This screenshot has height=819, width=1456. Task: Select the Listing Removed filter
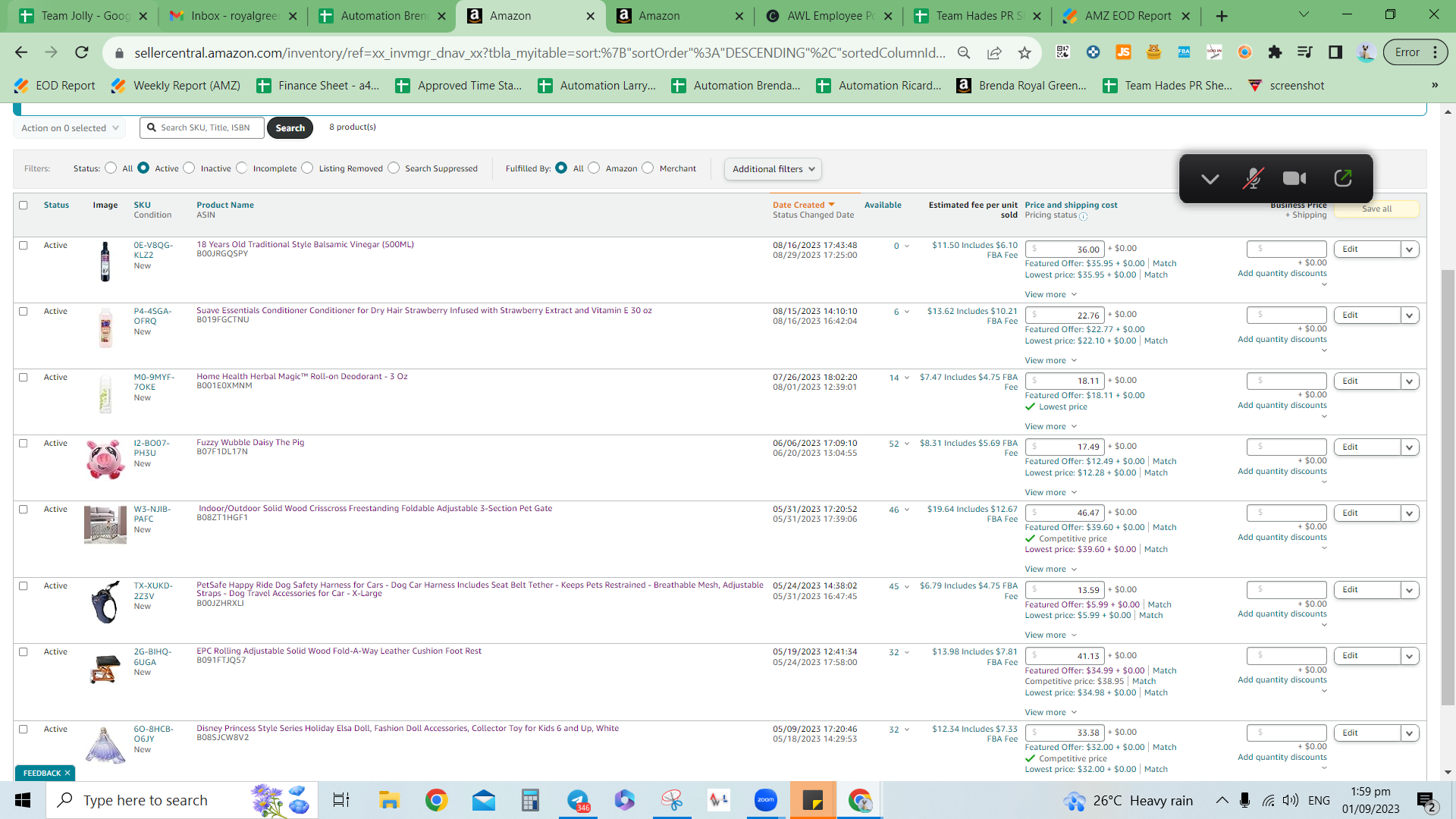(x=307, y=168)
